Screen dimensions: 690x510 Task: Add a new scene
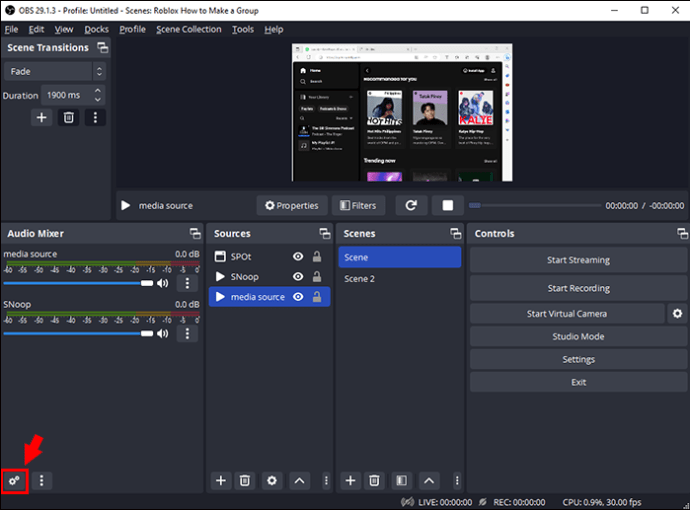350,481
